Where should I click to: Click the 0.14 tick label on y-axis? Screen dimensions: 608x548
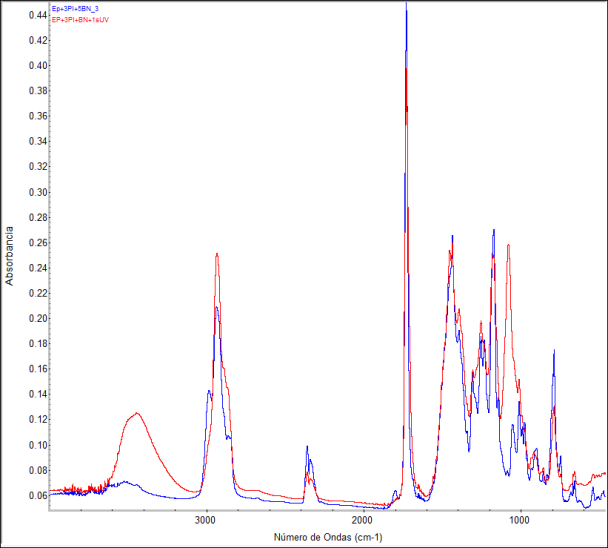tap(36, 394)
